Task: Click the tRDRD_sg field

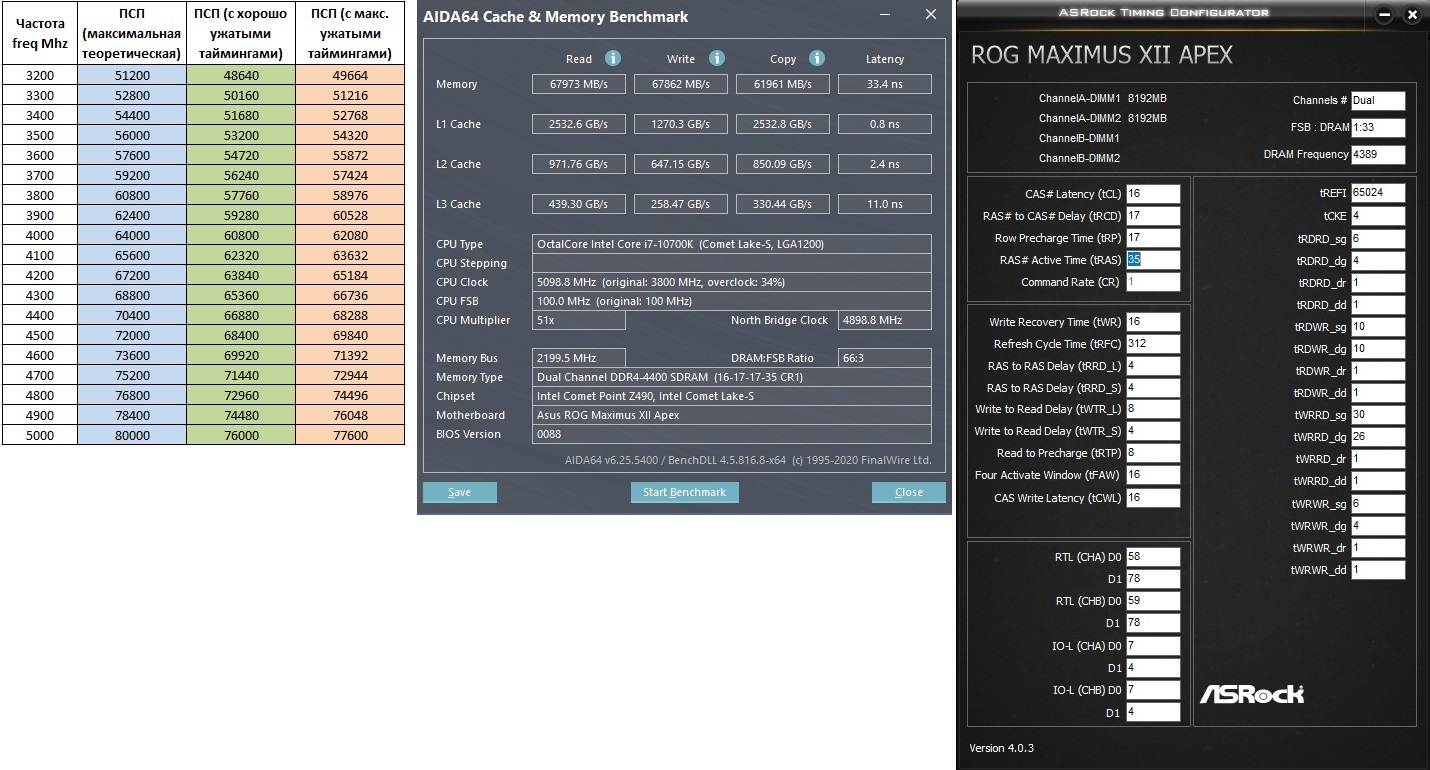Action: 1378,239
